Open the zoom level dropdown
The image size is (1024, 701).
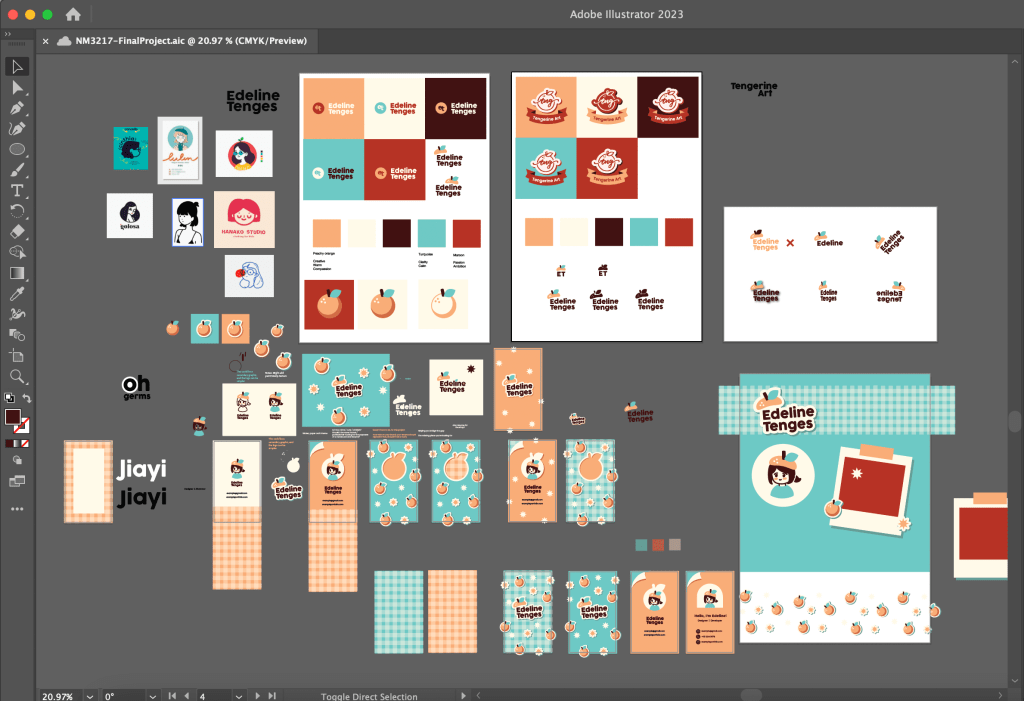tap(89, 695)
